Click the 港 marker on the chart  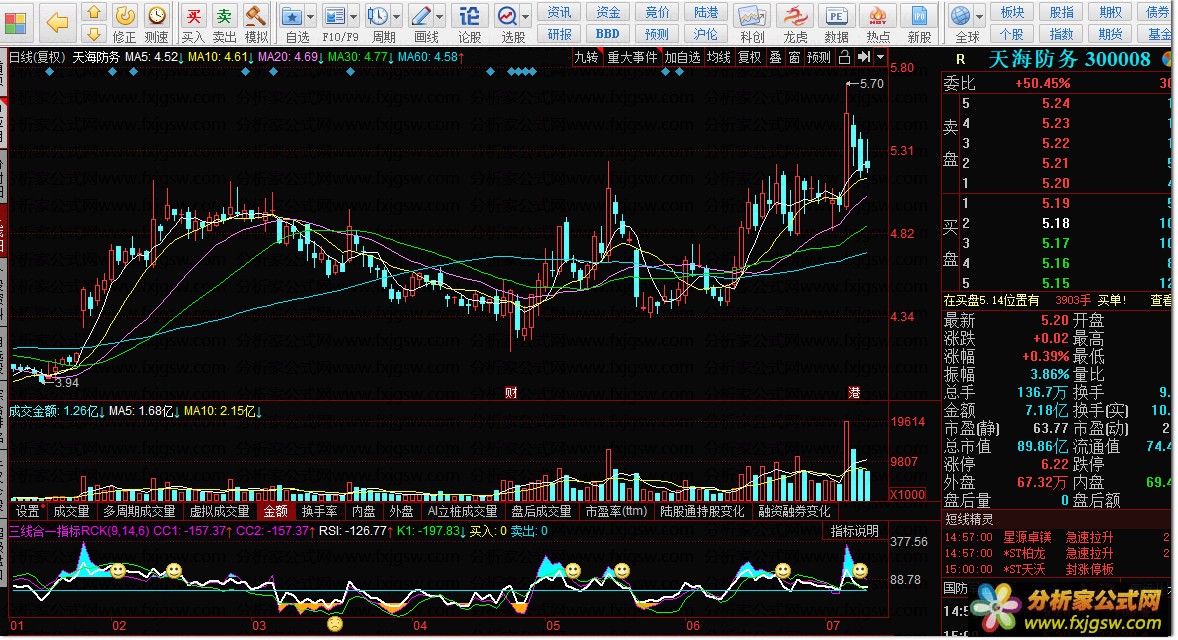[x=854, y=393]
